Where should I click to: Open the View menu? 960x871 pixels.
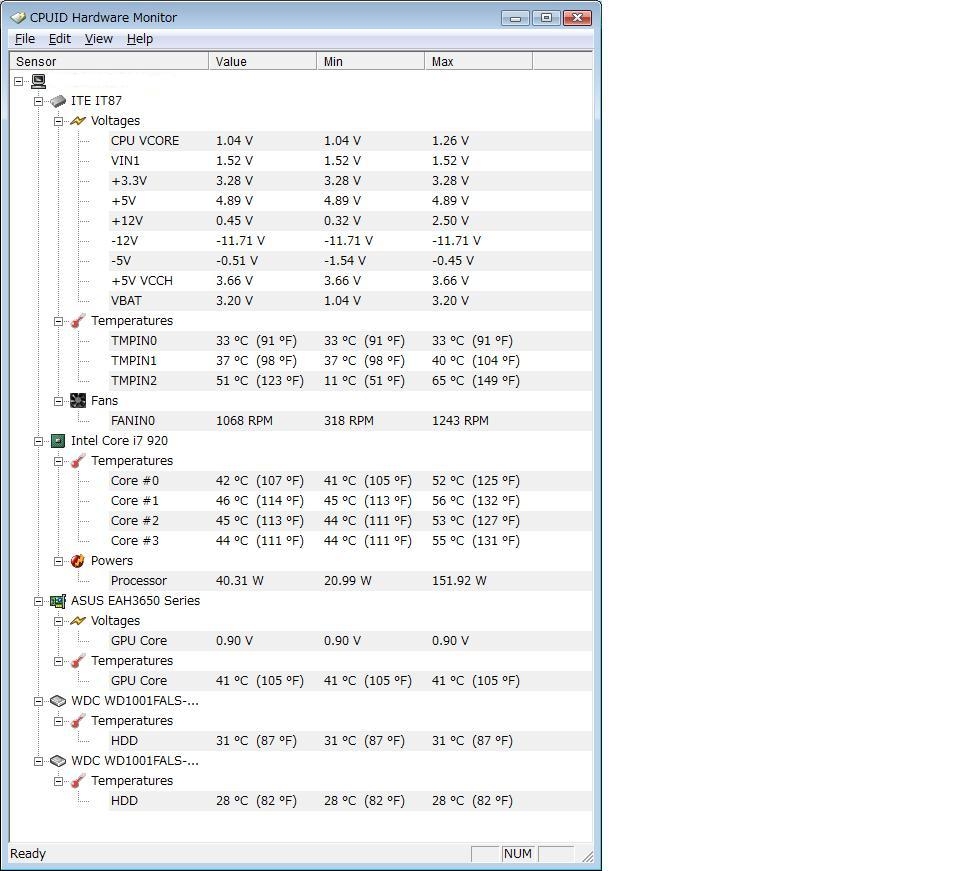99,39
